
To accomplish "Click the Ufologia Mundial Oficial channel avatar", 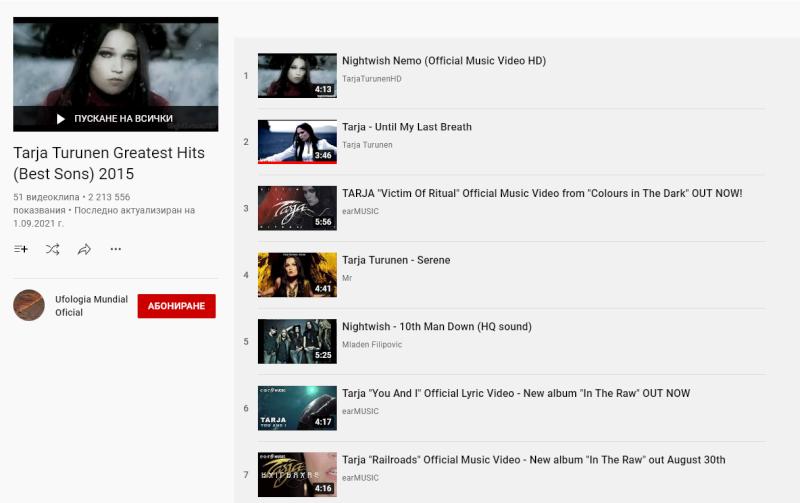I will click(x=29, y=305).
